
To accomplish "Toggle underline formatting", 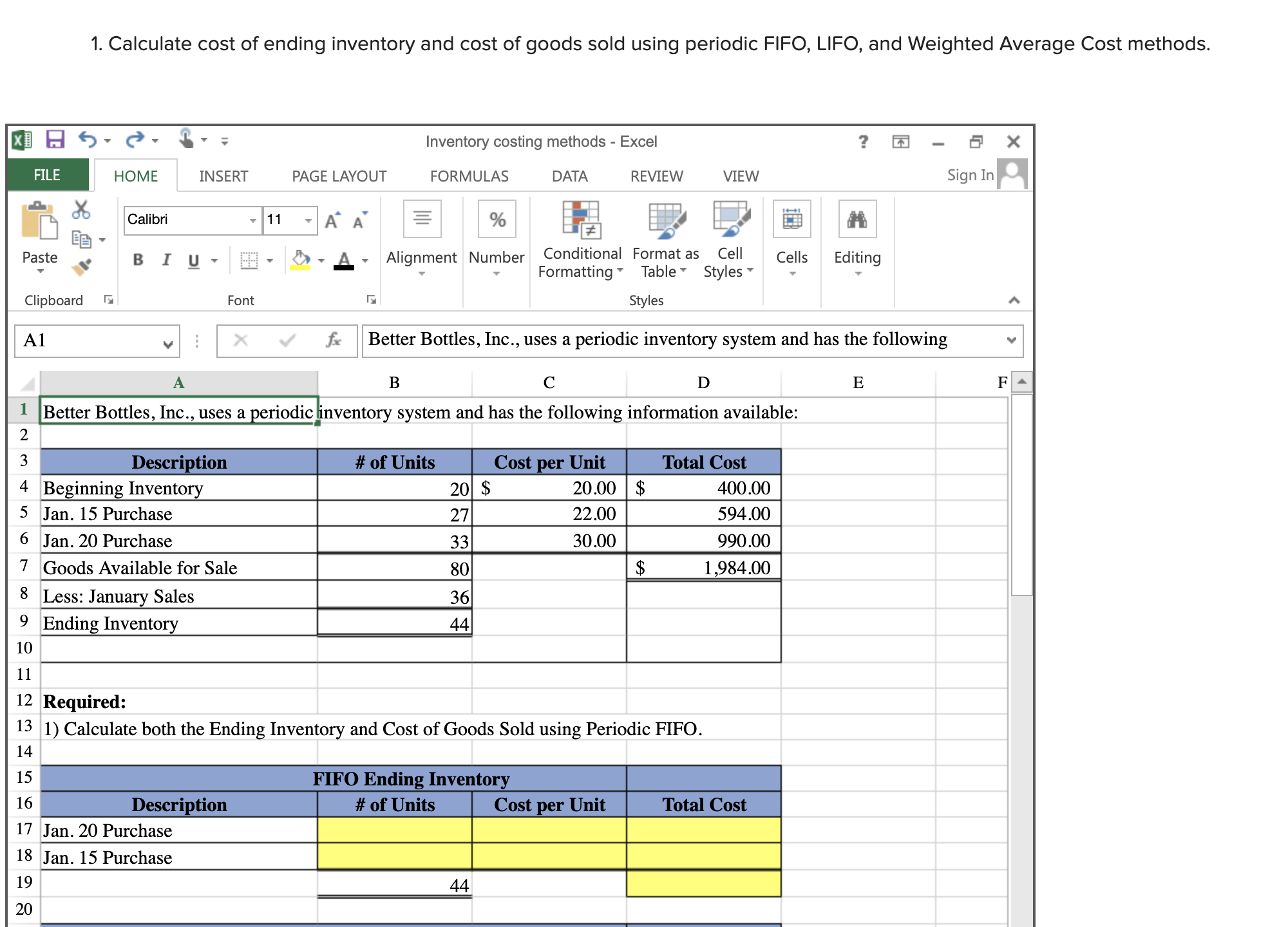I will pyautogui.click(x=193, y=259).
